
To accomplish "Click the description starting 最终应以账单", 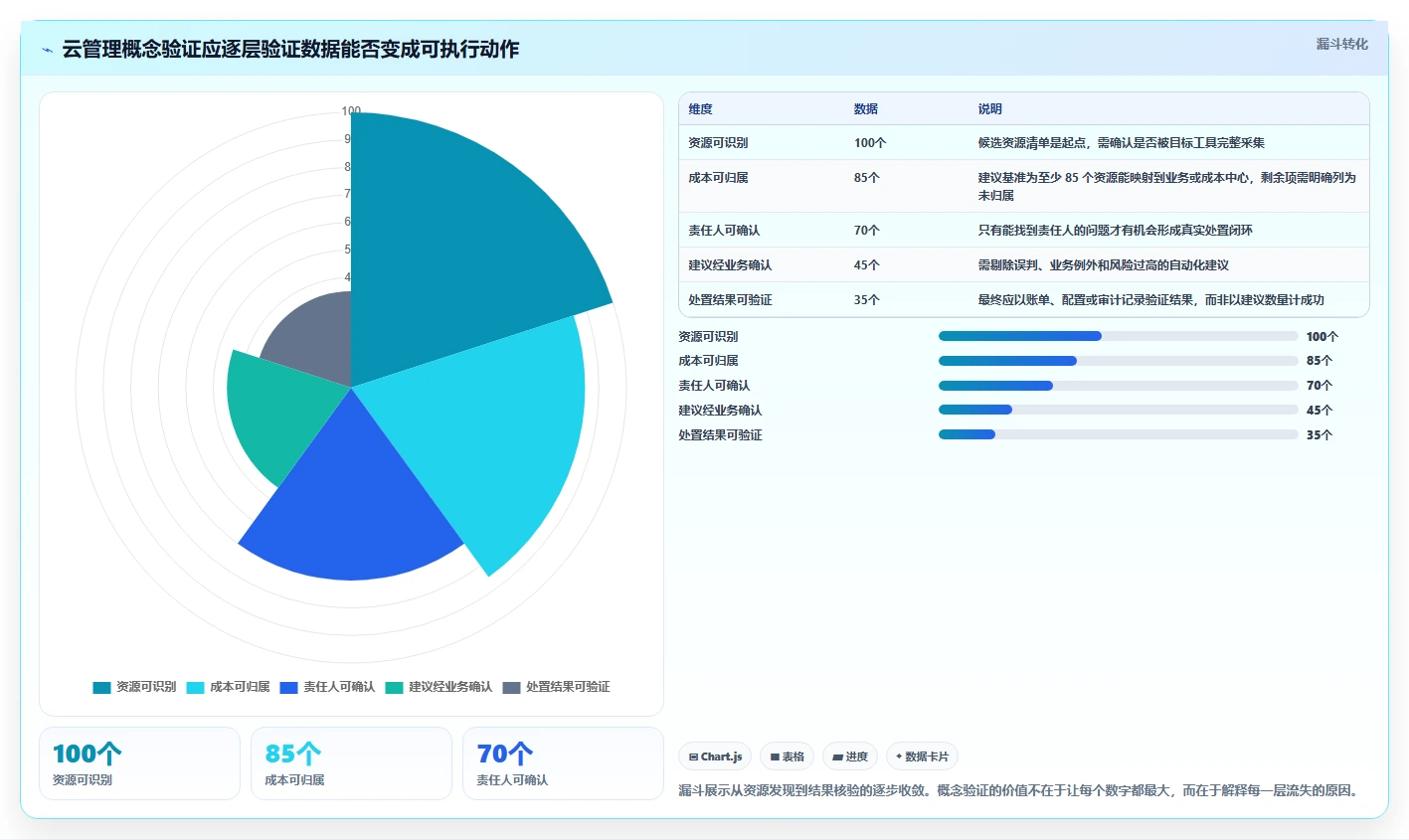I will coord(1150,300).
